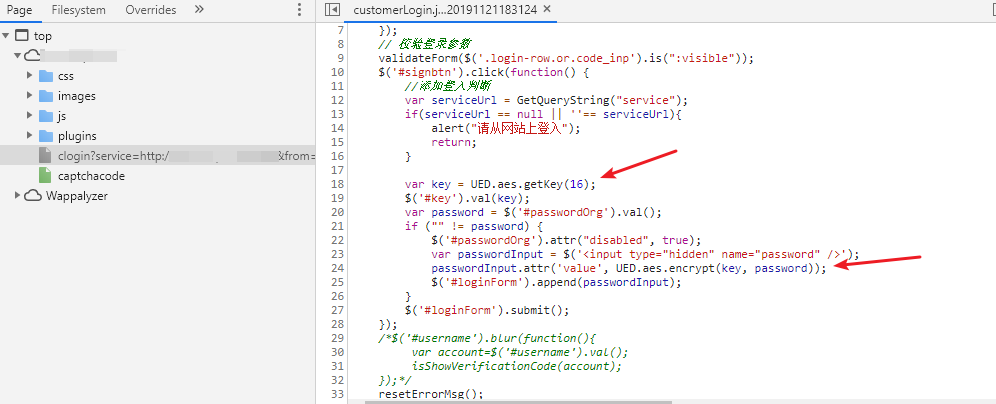The image size is (996, 404).
Task: Set breakpoint on line number 12
Action: (x=338, y=100)
